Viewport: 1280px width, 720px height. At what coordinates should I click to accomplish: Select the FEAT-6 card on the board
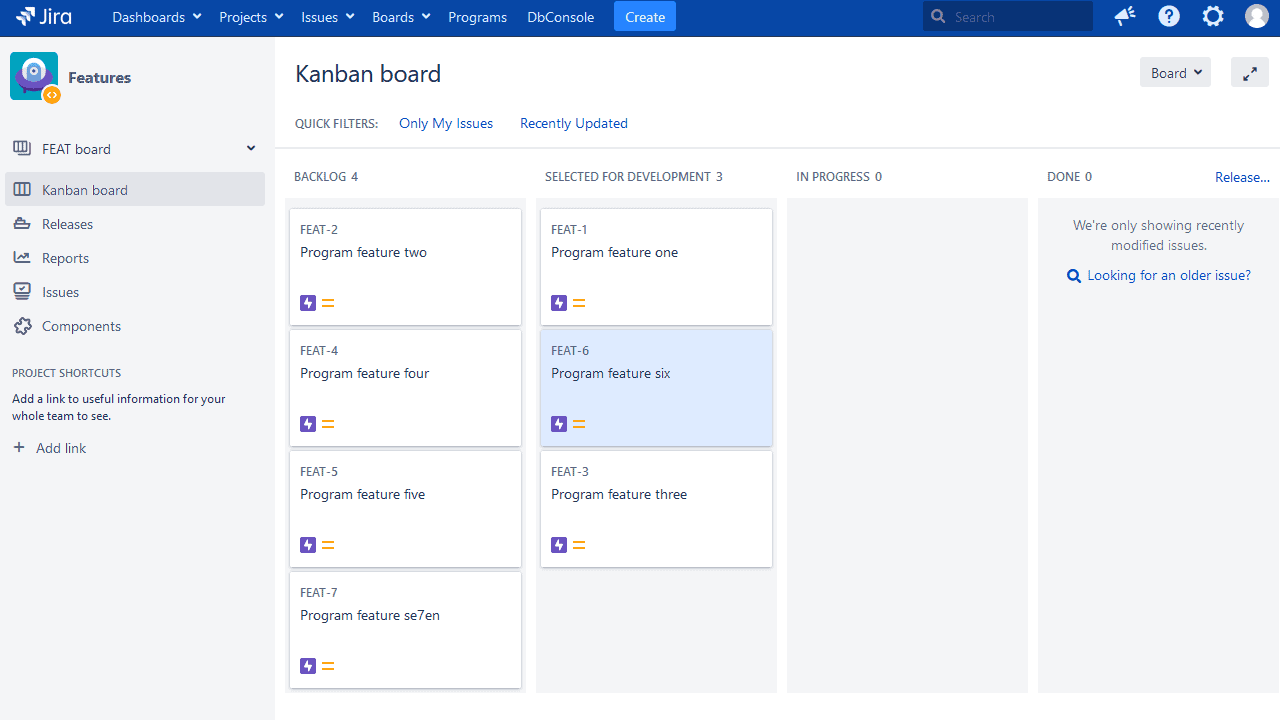click(655, 387)
